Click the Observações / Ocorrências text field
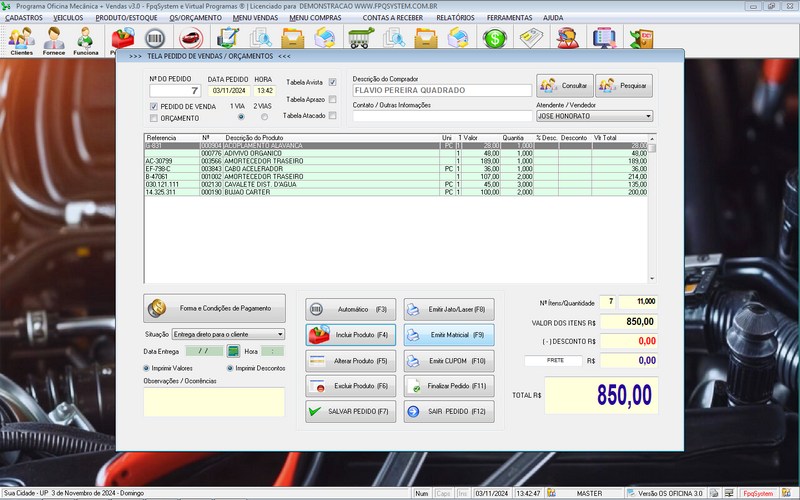The width and height of the screenshot is (800, 500). [x=214, y=401]
